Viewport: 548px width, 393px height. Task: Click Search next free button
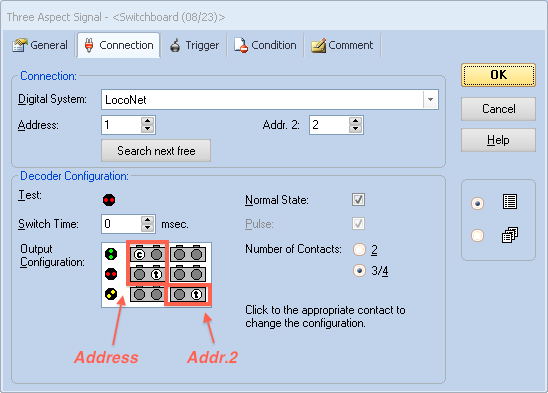[156, 151]
